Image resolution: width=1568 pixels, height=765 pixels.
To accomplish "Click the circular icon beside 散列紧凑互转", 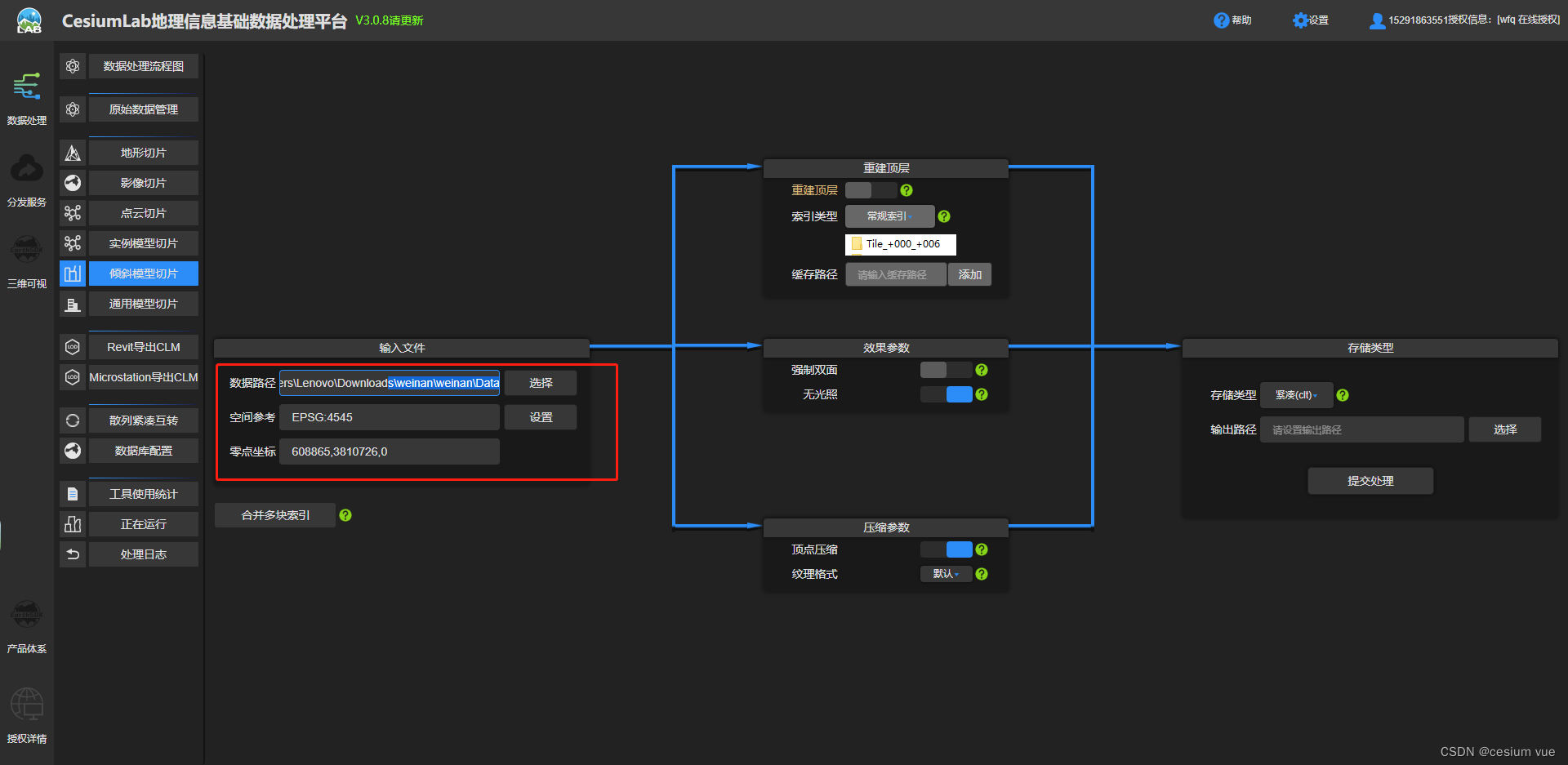I will pyautogui.click(x=73, y=420).
